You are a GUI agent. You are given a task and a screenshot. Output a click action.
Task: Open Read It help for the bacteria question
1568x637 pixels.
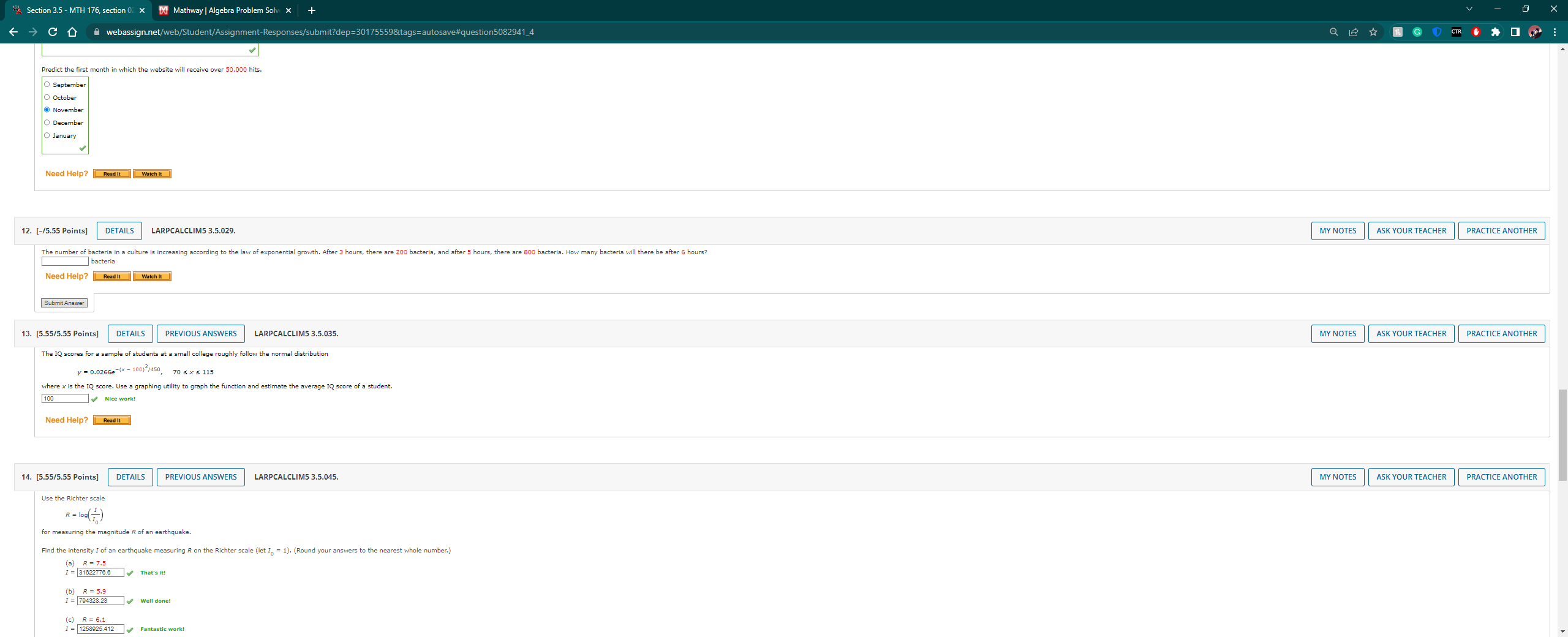112,277
